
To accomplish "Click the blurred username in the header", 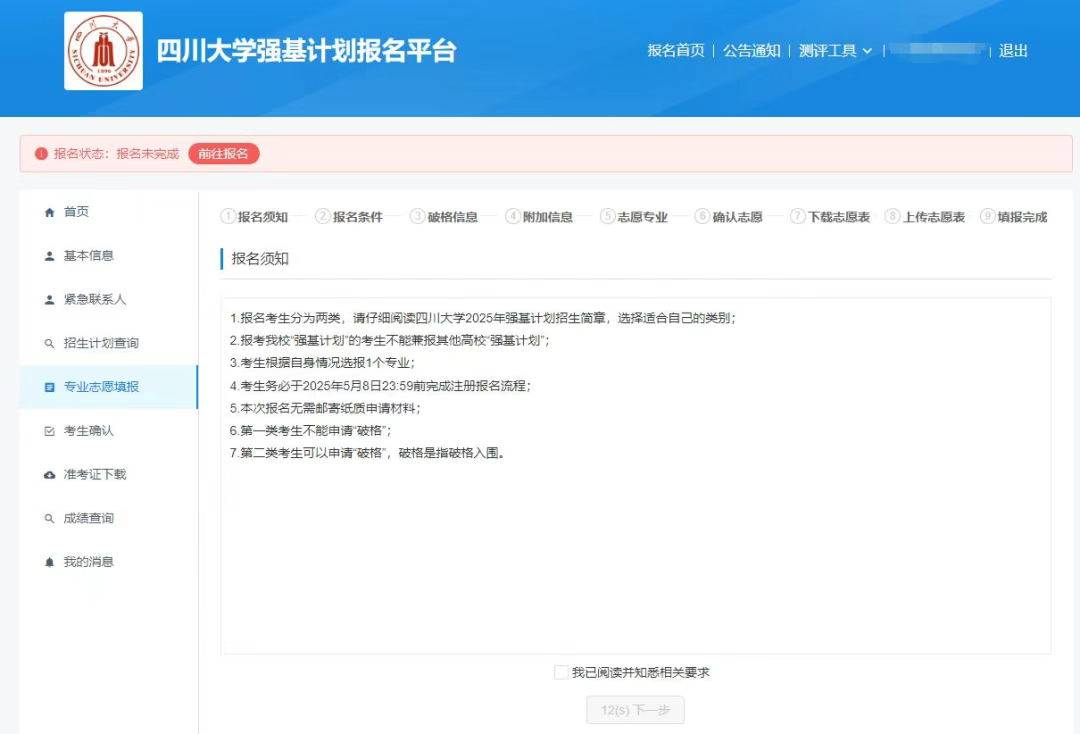I will (x=937, y=50).
